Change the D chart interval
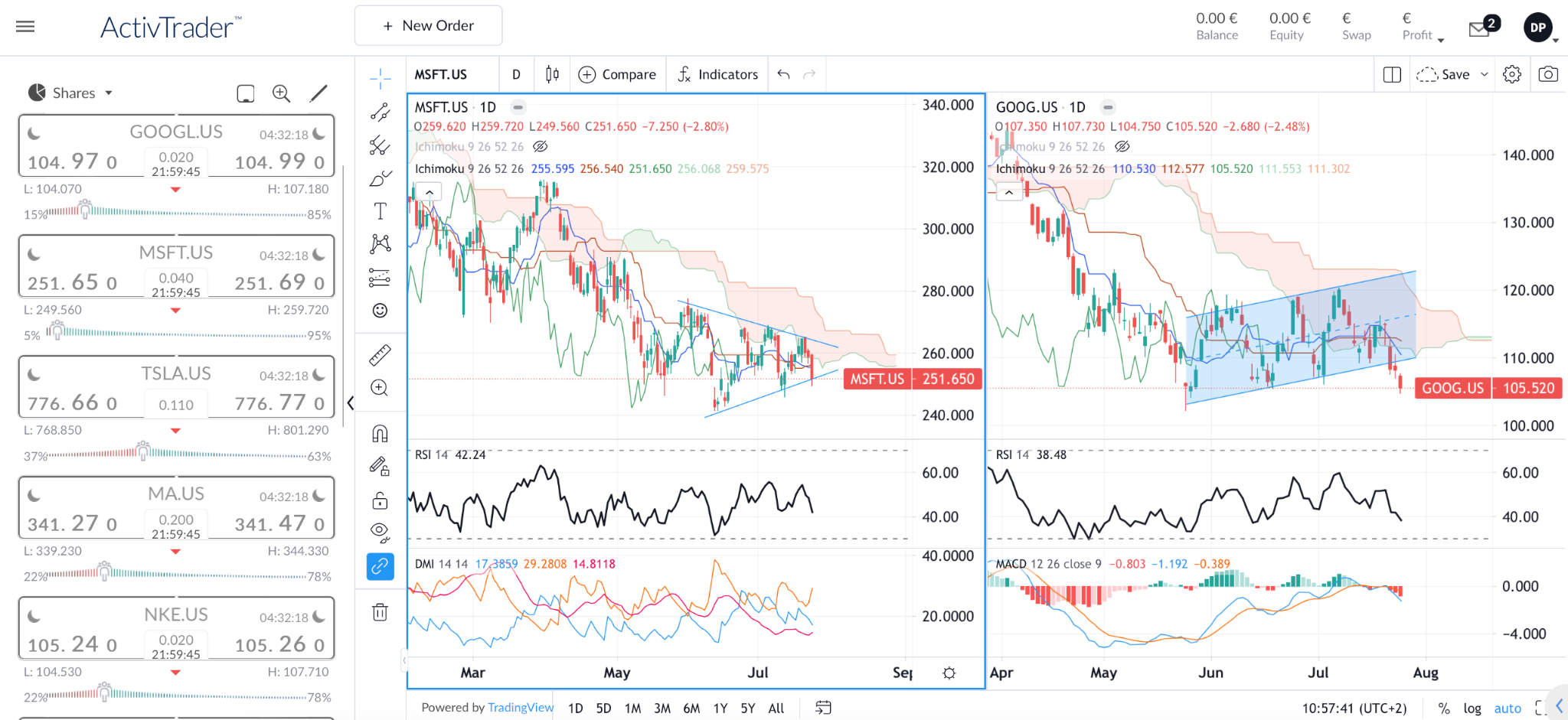 click(516, 74)
